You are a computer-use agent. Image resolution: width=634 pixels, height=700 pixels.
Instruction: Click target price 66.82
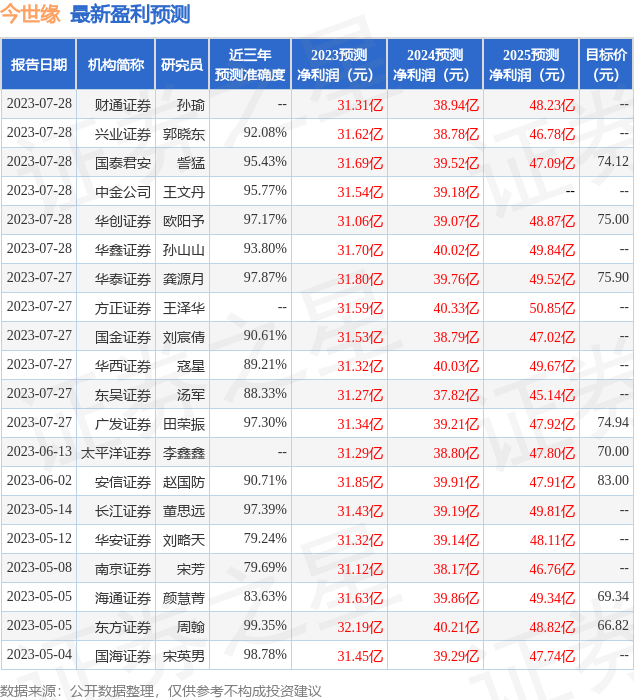613,626
